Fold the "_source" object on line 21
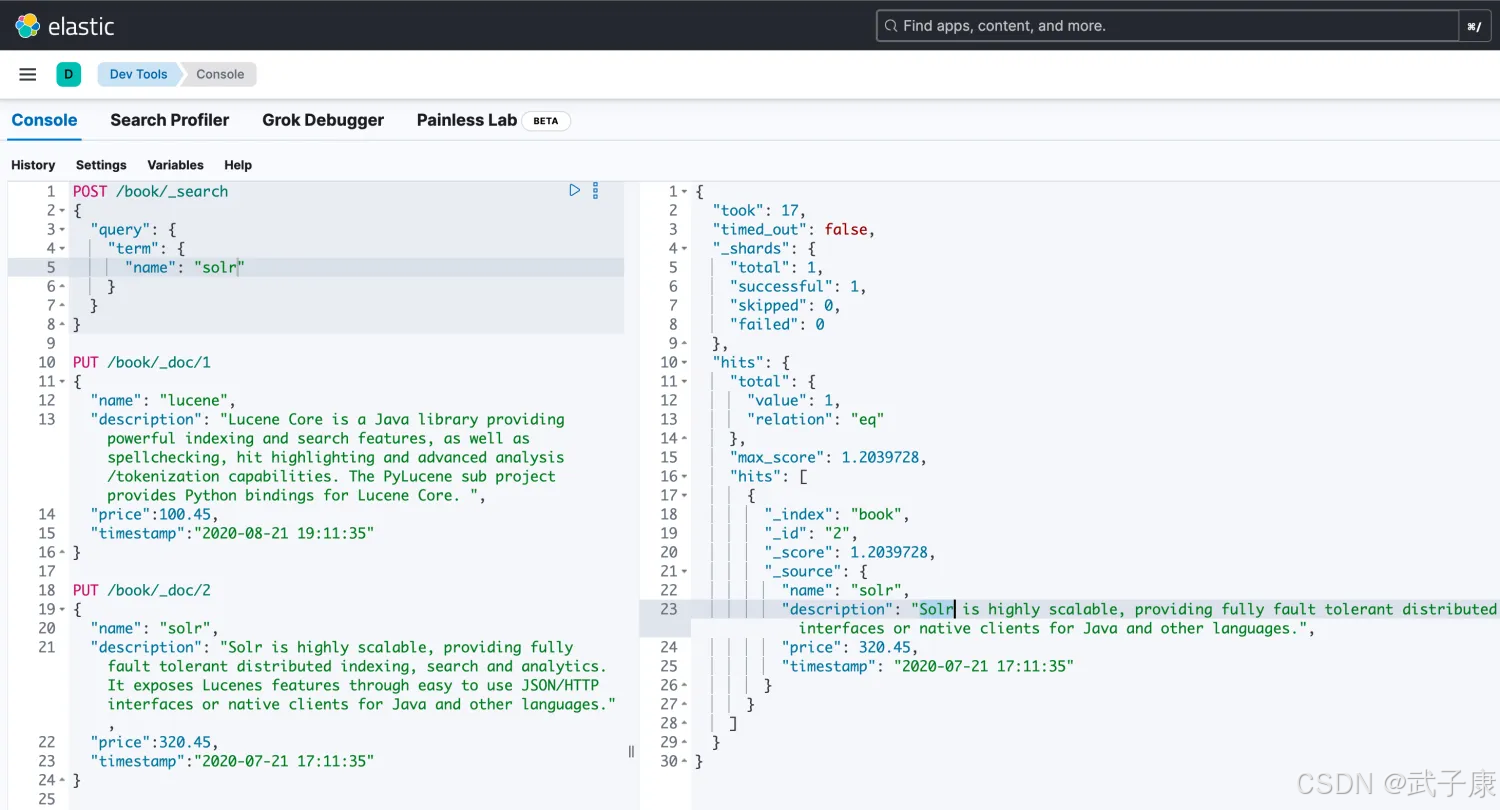The image size is (1500, 810). (685, 572)
